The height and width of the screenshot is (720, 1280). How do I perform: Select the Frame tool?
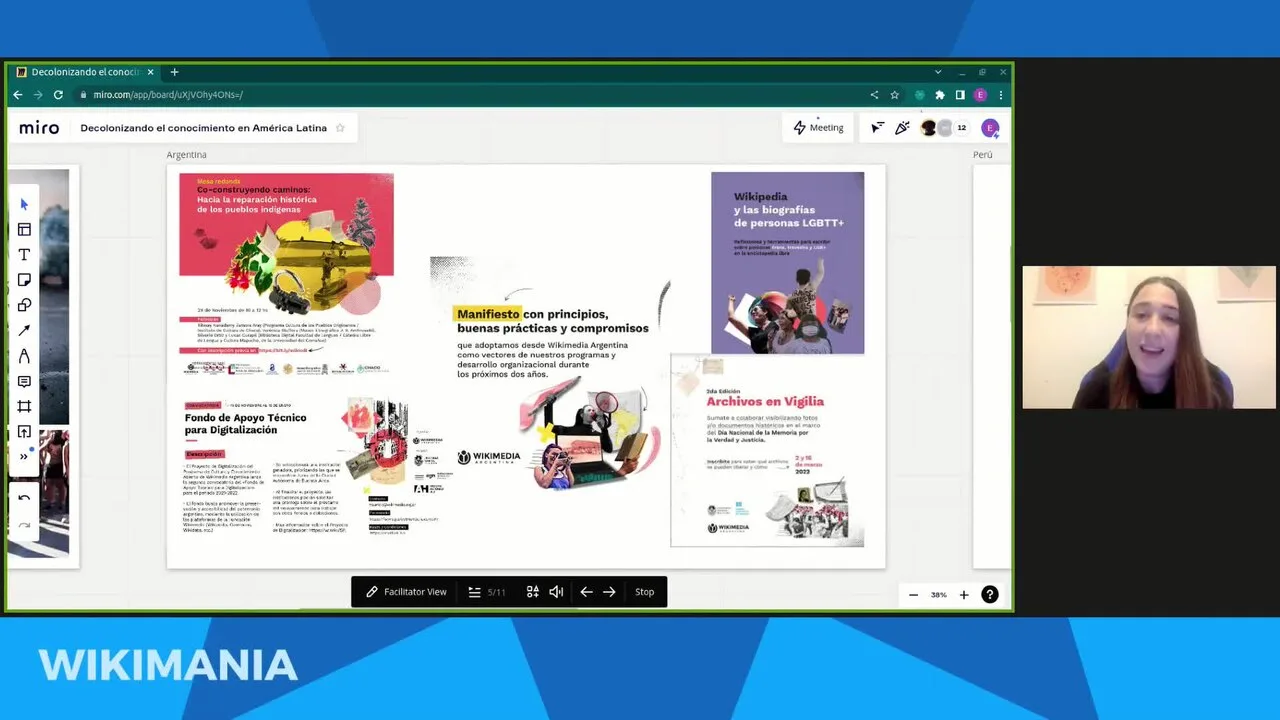(24, 406)
